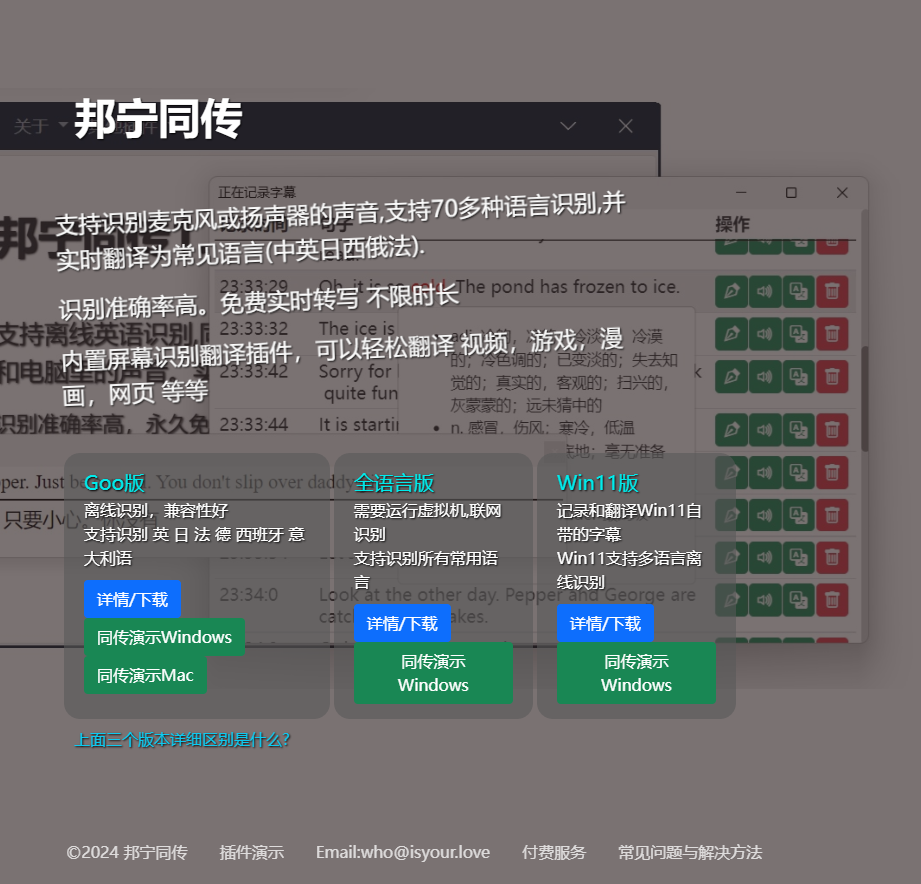Open 同传演示Windows in the Goo版 card
The height and width of the screenshot is (884, 921).
[164, 637]
